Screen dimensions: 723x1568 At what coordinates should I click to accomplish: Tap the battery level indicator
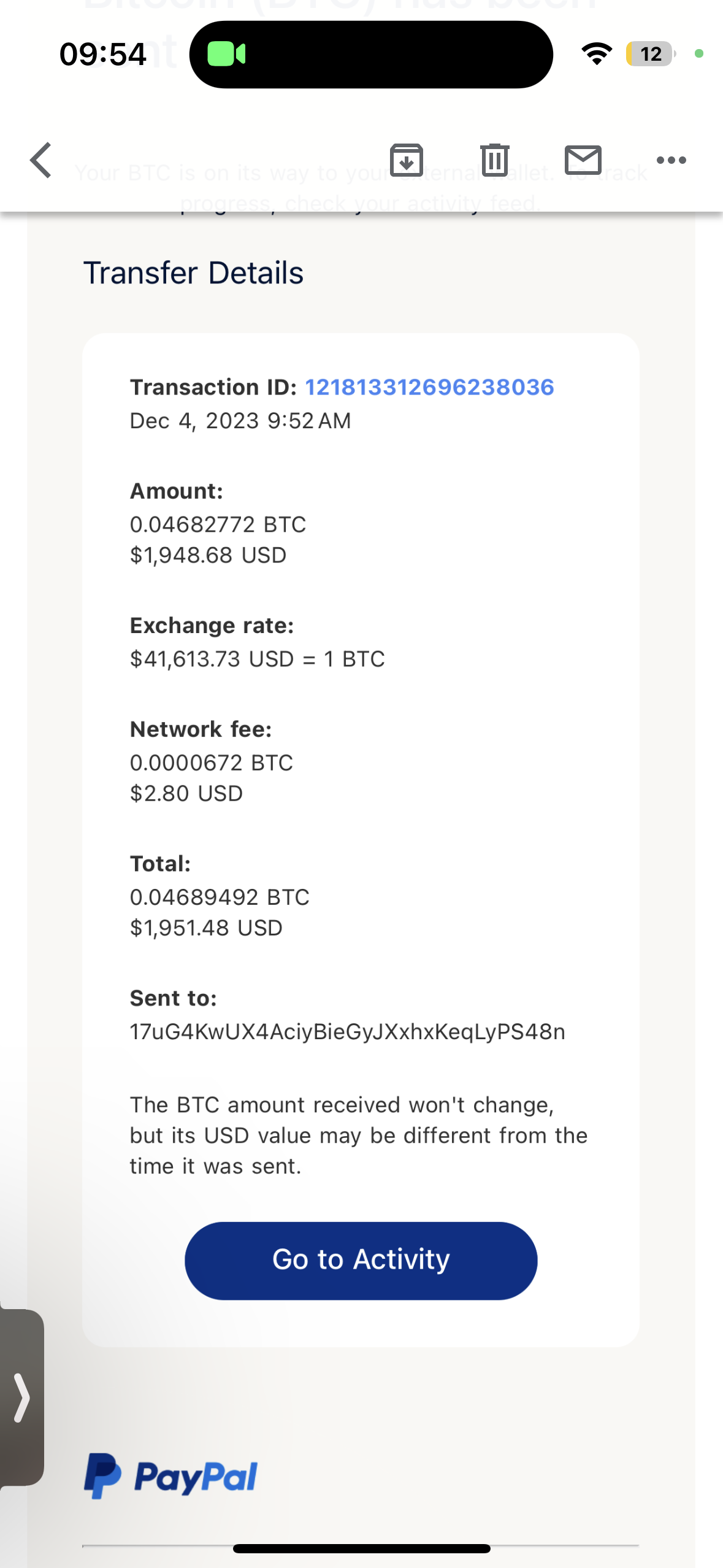(x=651, y=54)
